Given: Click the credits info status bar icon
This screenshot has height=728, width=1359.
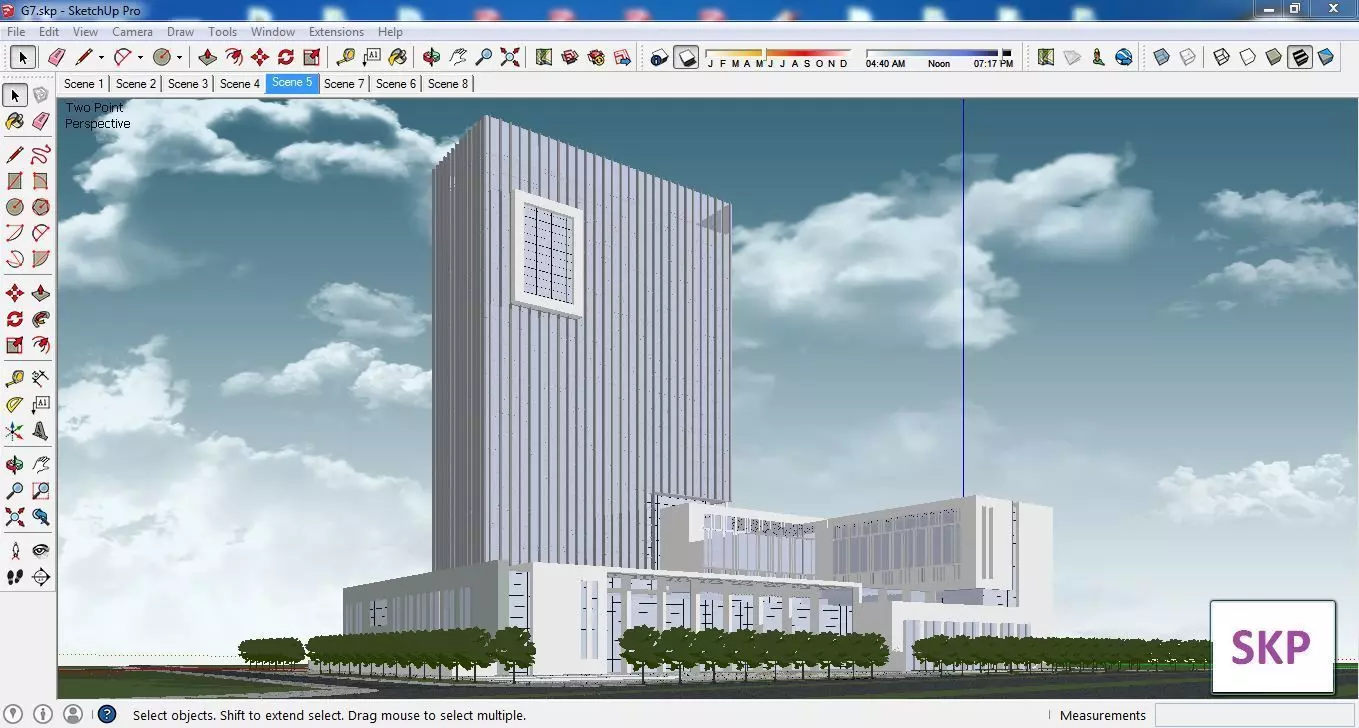Looking at the screenshot, I should pos(43,714).
